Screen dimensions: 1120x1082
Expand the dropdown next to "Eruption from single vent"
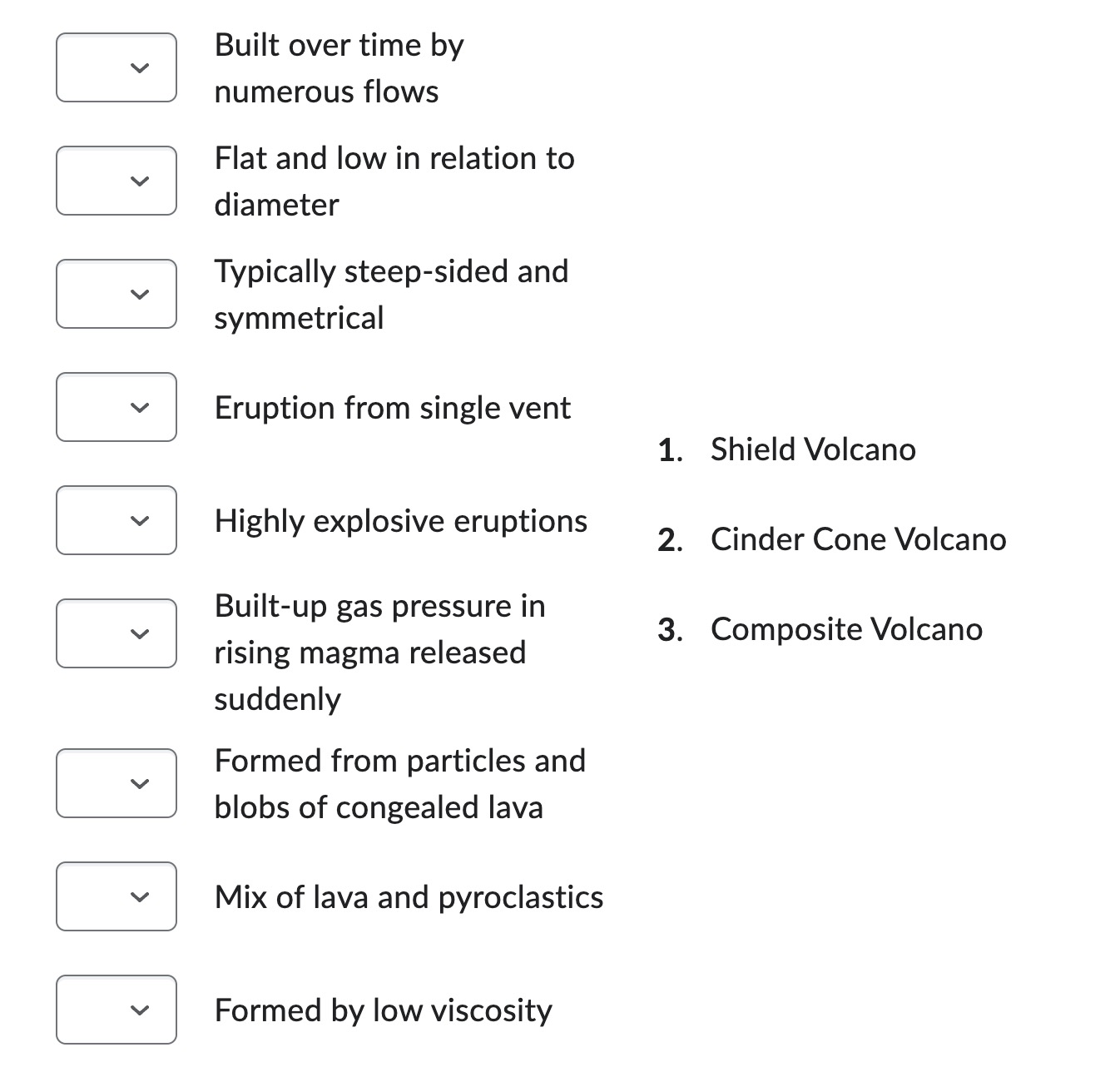click(x=116, y=407)
